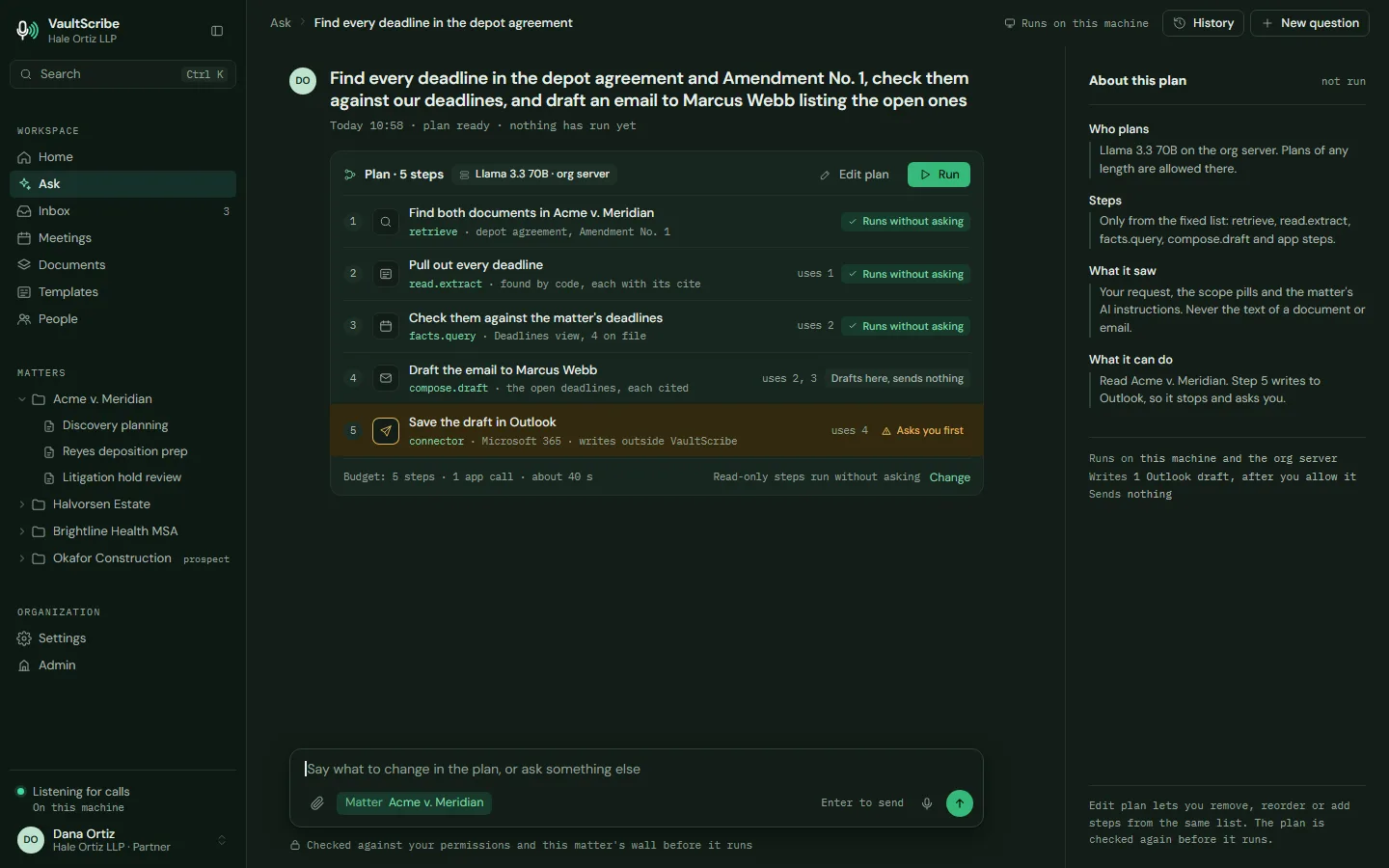Start voice input with microphone icon
The width and height of the screenshot is (1389, 868).
point(927,803)
